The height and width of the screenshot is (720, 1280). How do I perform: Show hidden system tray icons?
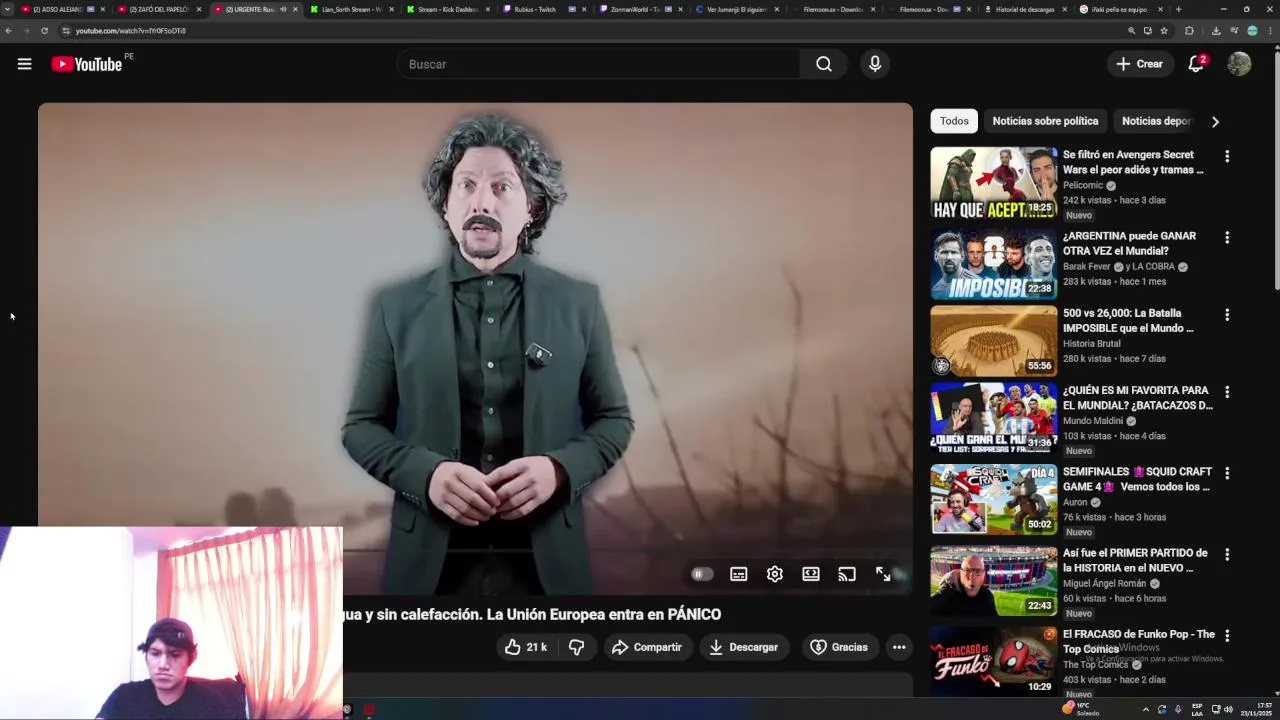[1146, 709]
